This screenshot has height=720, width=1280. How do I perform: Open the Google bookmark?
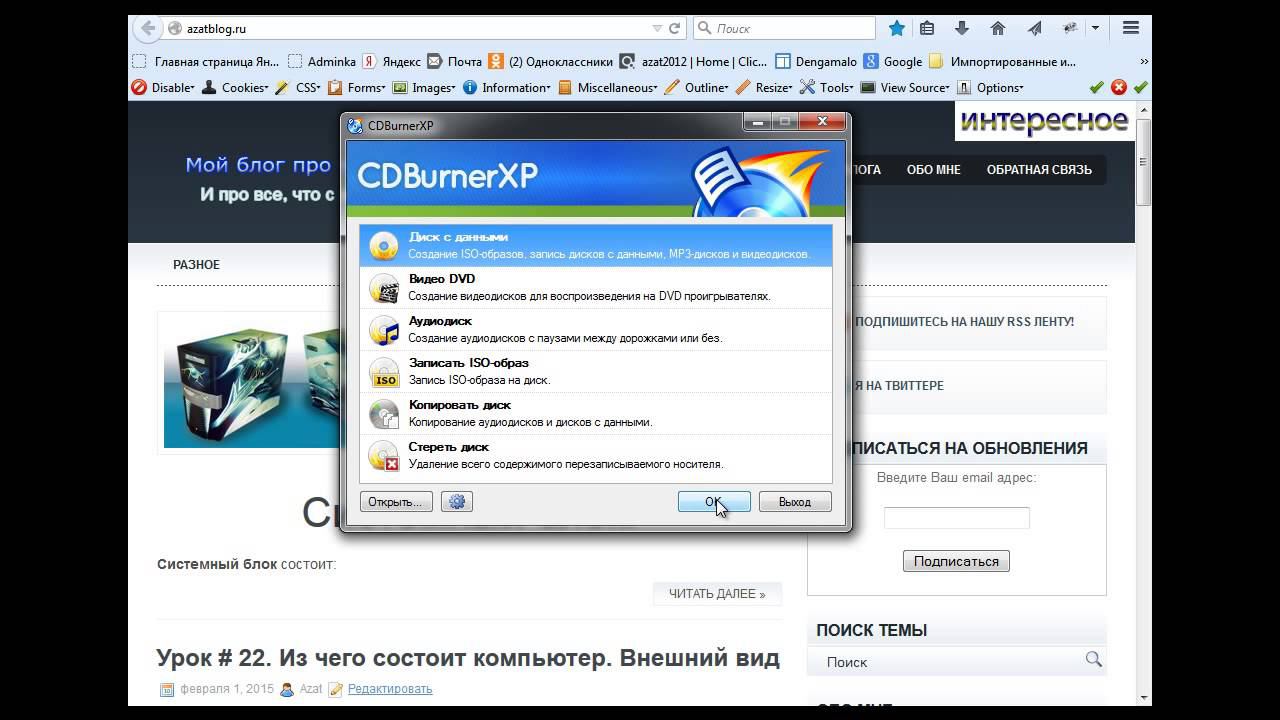892,61
